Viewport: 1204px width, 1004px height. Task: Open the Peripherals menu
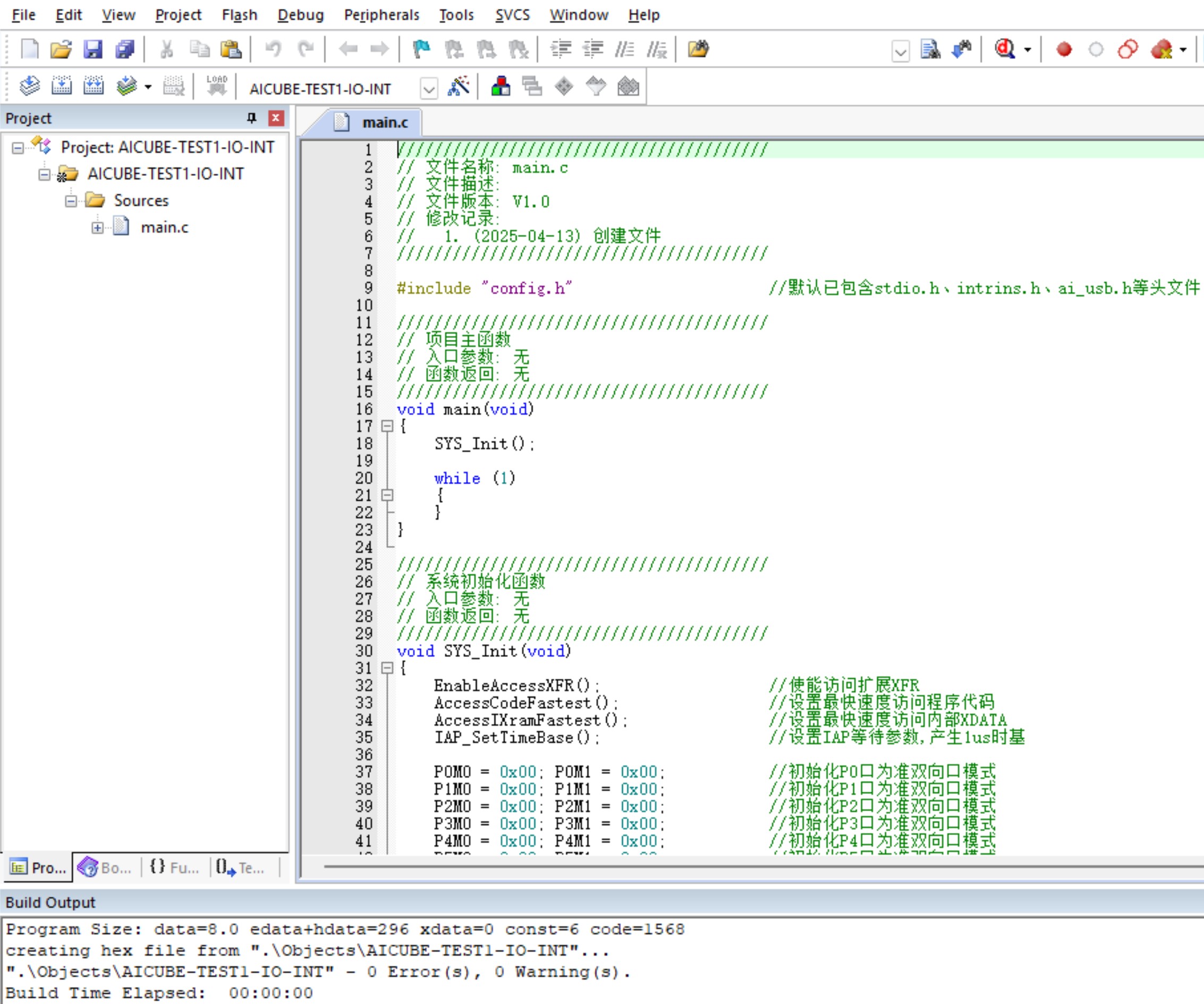tap(381, 15)
